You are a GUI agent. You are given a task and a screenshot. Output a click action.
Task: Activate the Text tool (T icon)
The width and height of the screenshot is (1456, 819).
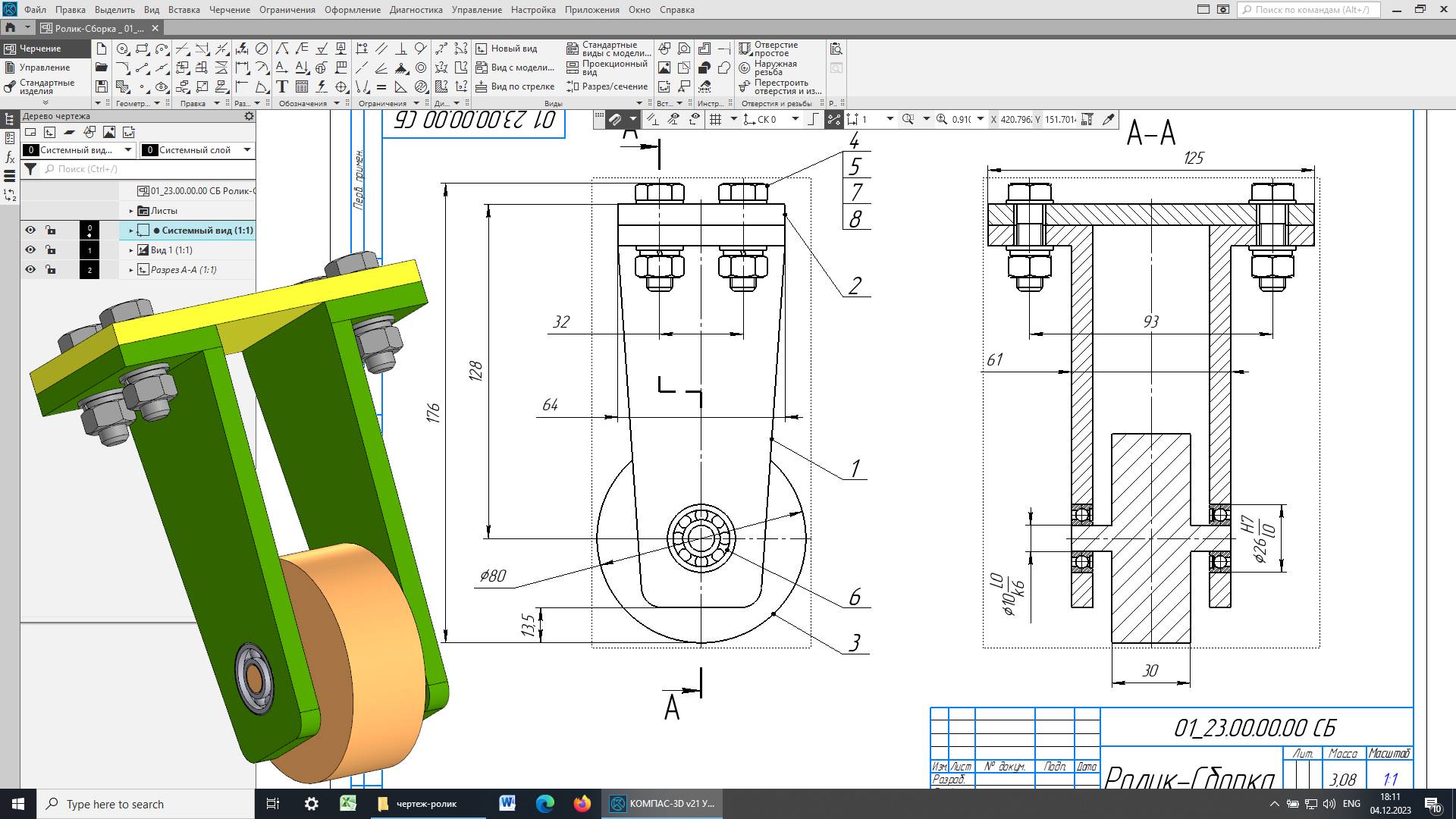point(282,86)
